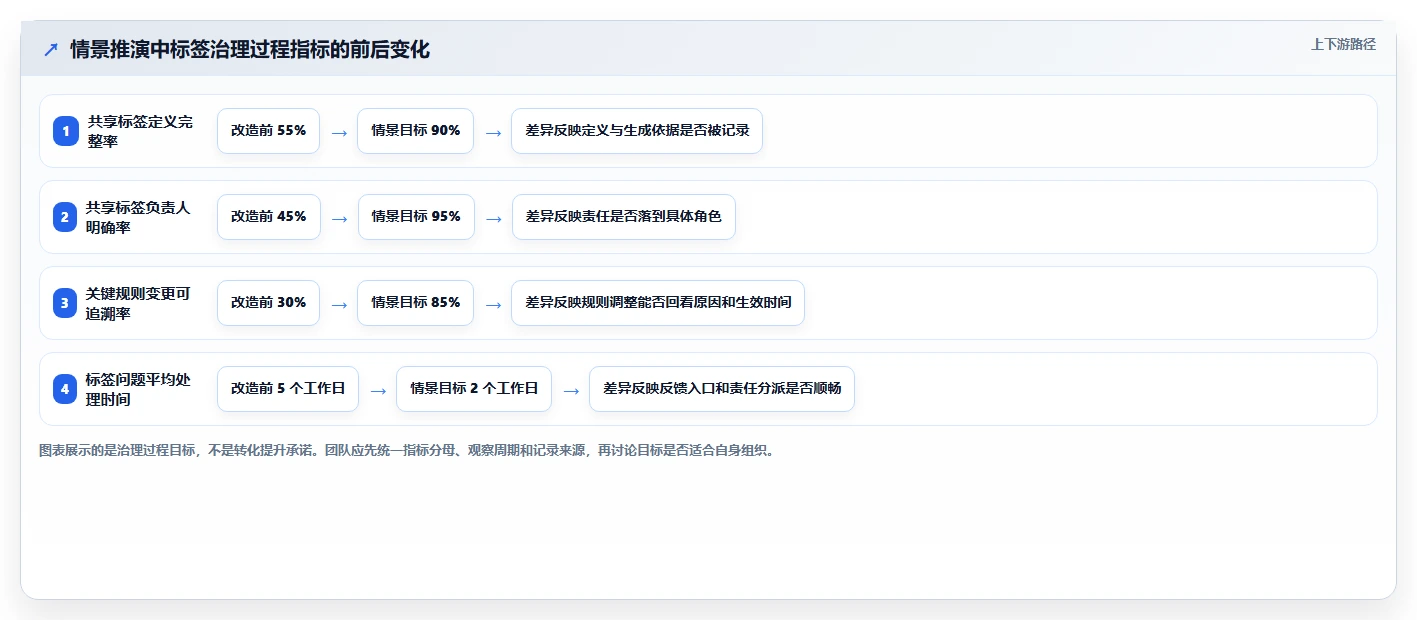Click the arrow between 改造前 45% and 情景目标 95%
Viewport: 1417px width, 620px height.
(339, 218)
